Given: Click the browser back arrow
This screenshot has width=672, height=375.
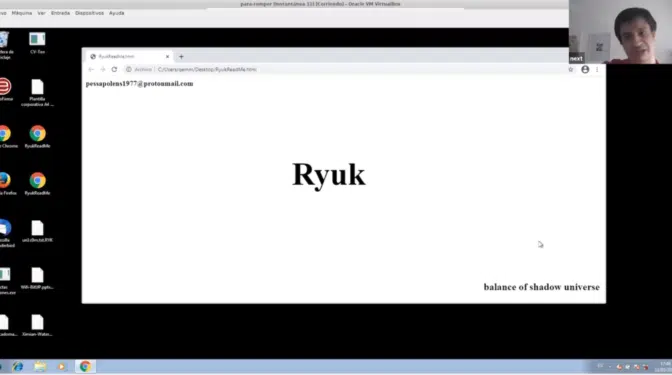Looking at the screenshot, I should (x=91, y=69).
